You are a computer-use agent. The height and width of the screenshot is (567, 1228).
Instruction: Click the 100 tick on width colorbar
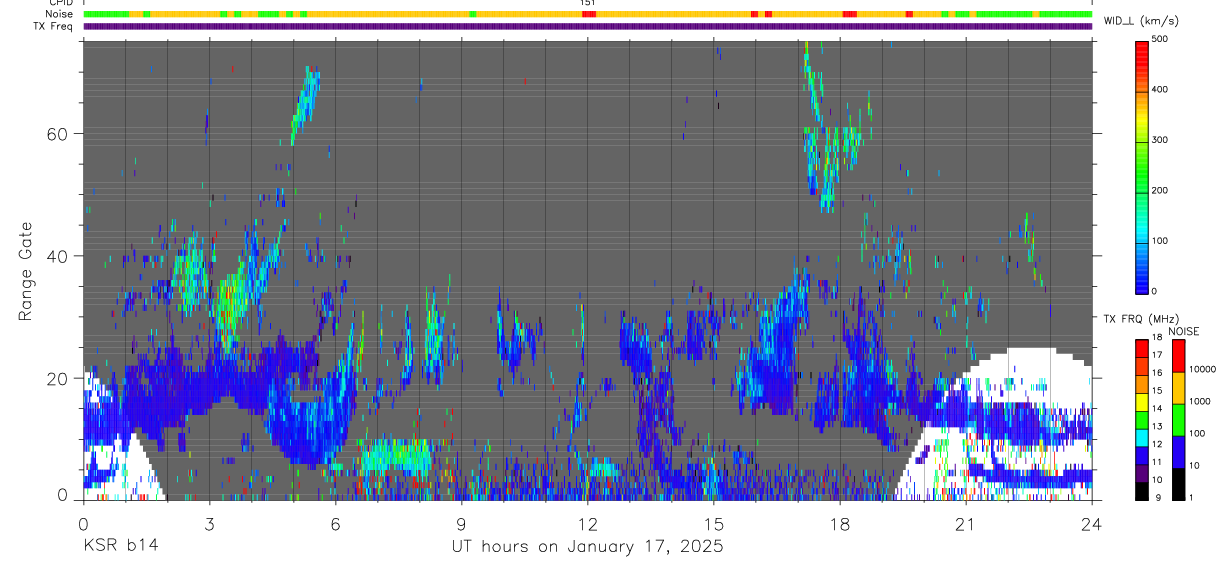coord(1160,241)
